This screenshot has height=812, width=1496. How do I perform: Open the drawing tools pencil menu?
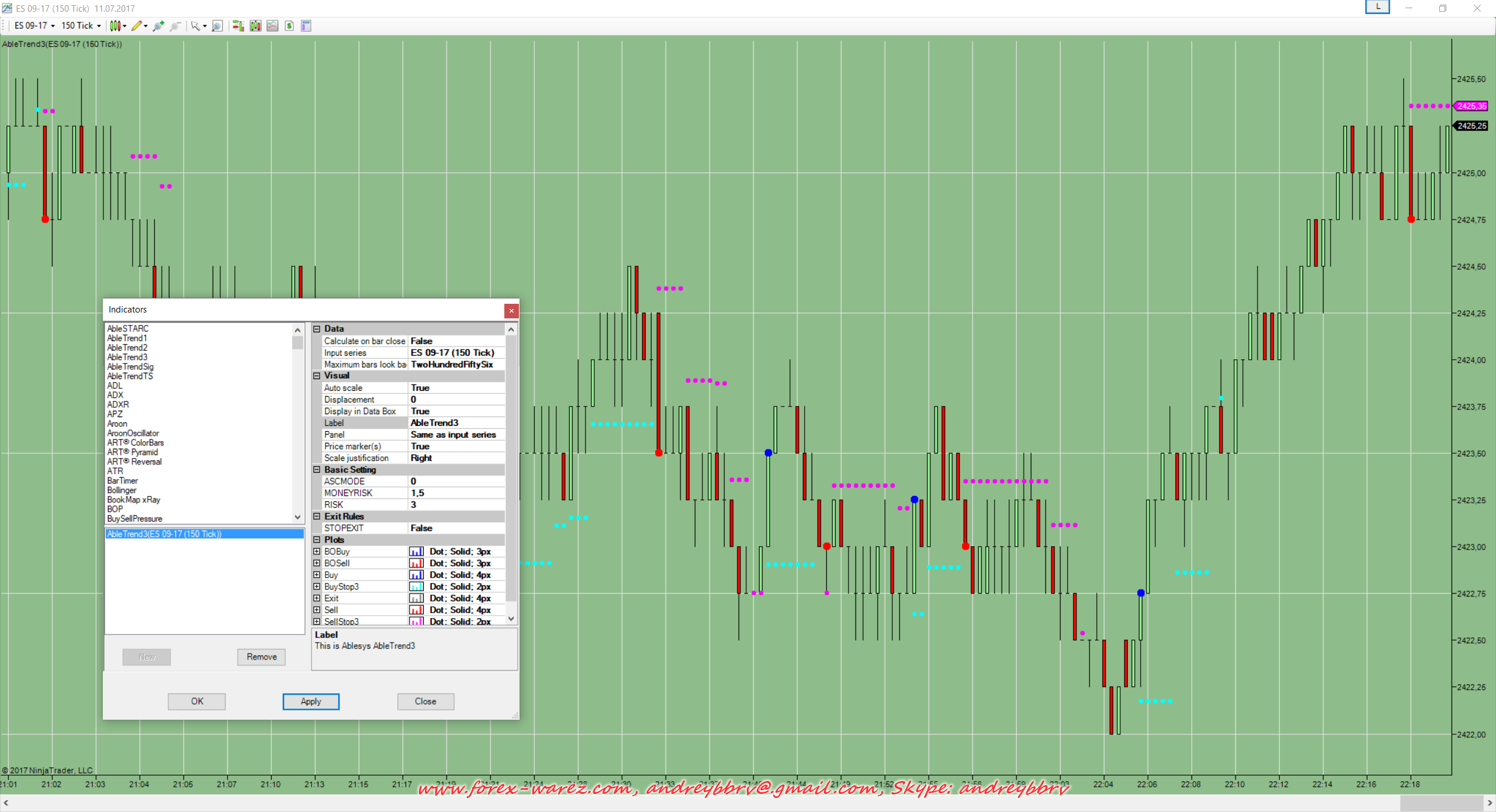tap(137, 26)
